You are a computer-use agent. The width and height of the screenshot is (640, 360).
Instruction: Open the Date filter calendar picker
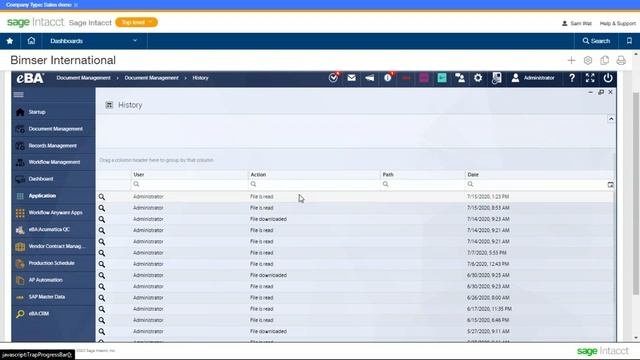(611, 185)
